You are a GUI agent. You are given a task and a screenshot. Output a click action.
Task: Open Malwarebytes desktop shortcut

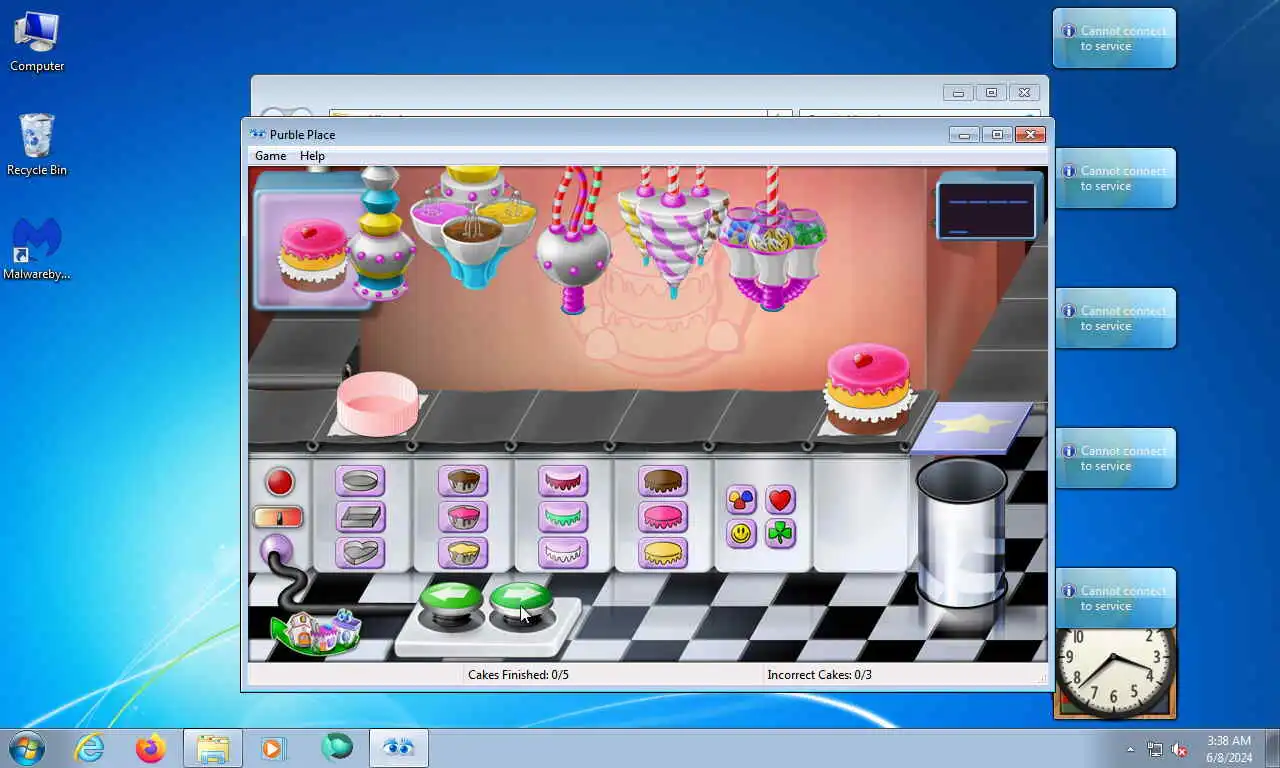point(37,249)
